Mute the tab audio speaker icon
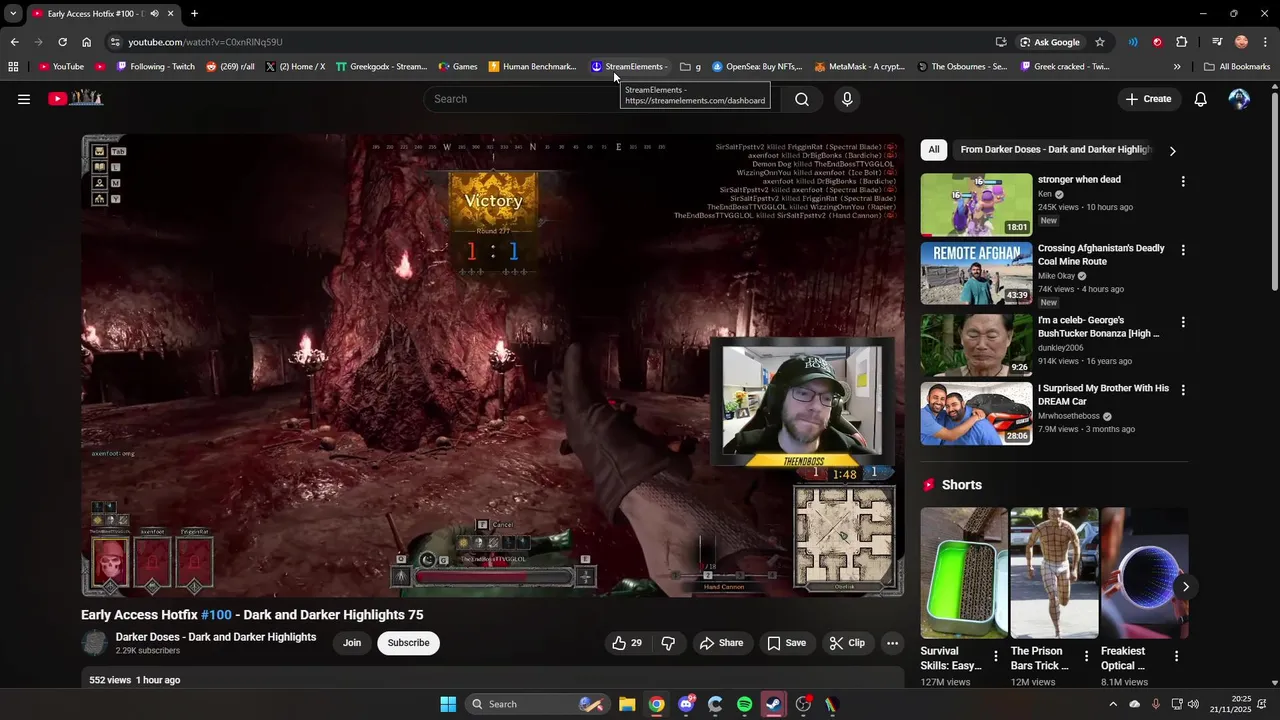The width and height of the screenshot is (1280, 720). (154, 14)
